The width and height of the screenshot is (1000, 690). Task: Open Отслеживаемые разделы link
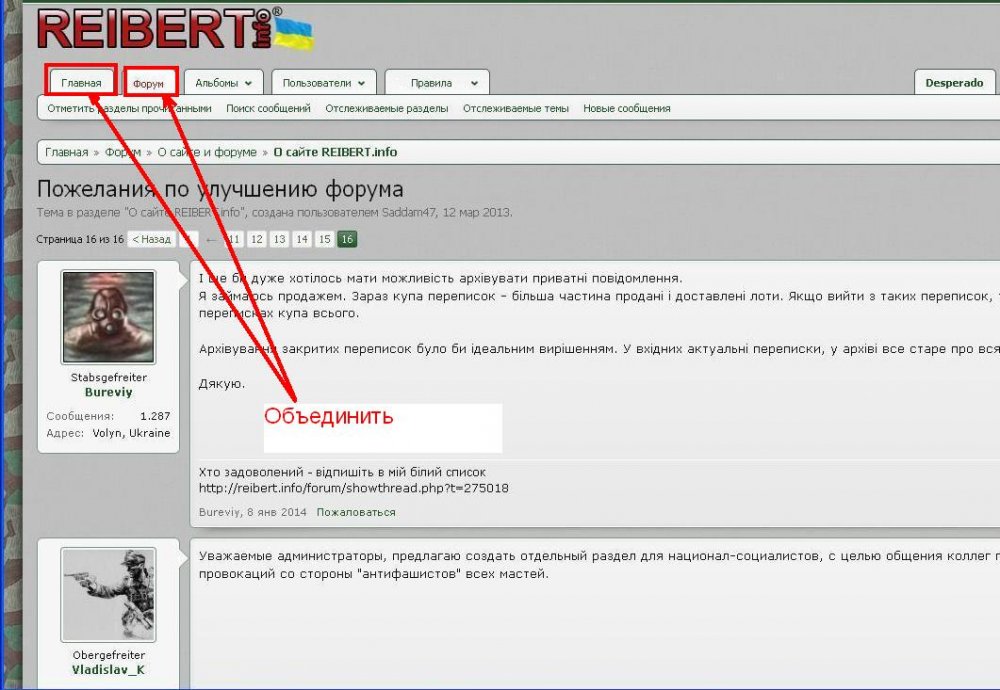coord(386,108)
